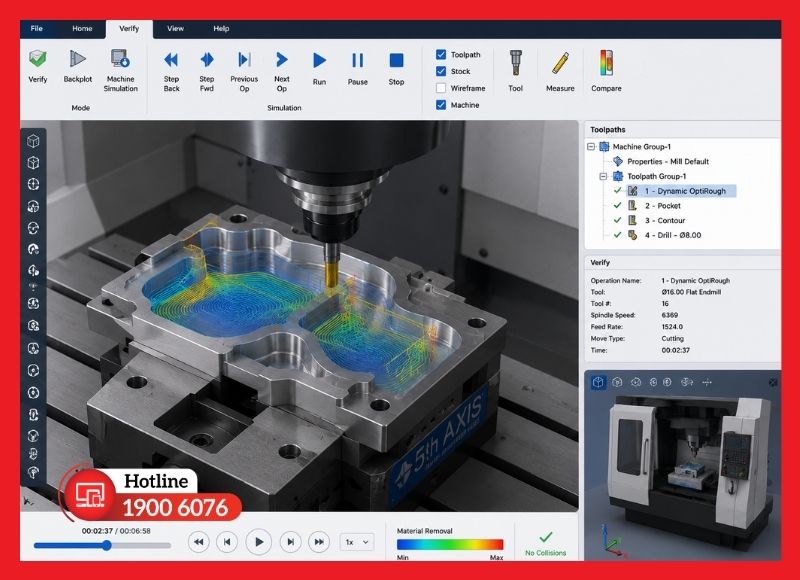Uncheck the Toolpath display checkbox

(x=441, y=55)
